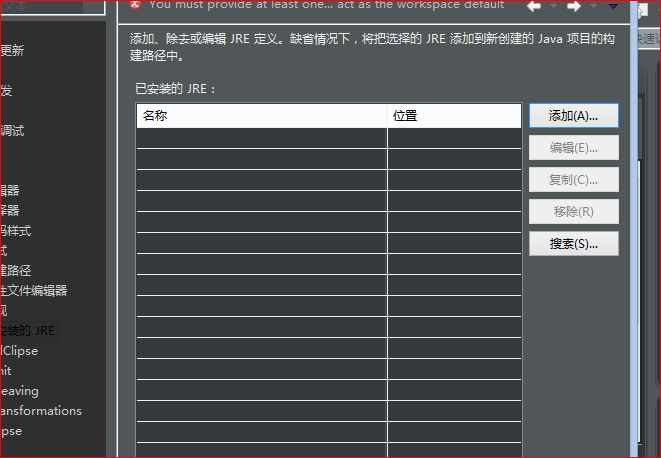Click the red error icon in header
This screenshot has height=458, width=661.
tap(135, 4)
